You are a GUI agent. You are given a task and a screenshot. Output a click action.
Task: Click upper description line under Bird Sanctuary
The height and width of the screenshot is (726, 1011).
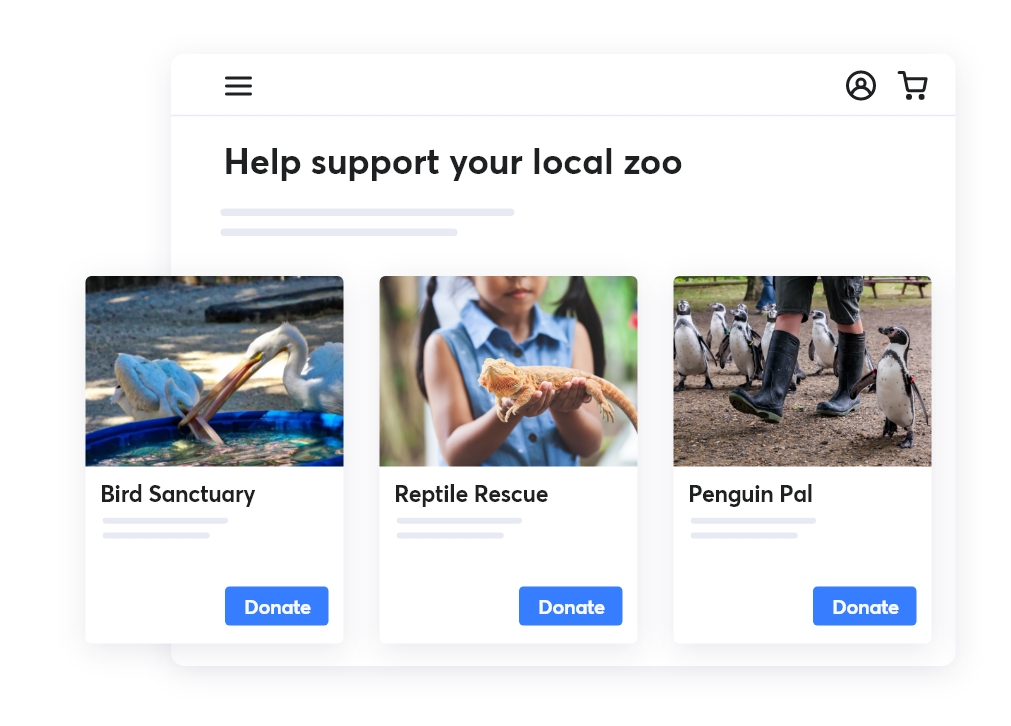click(165, 521)
